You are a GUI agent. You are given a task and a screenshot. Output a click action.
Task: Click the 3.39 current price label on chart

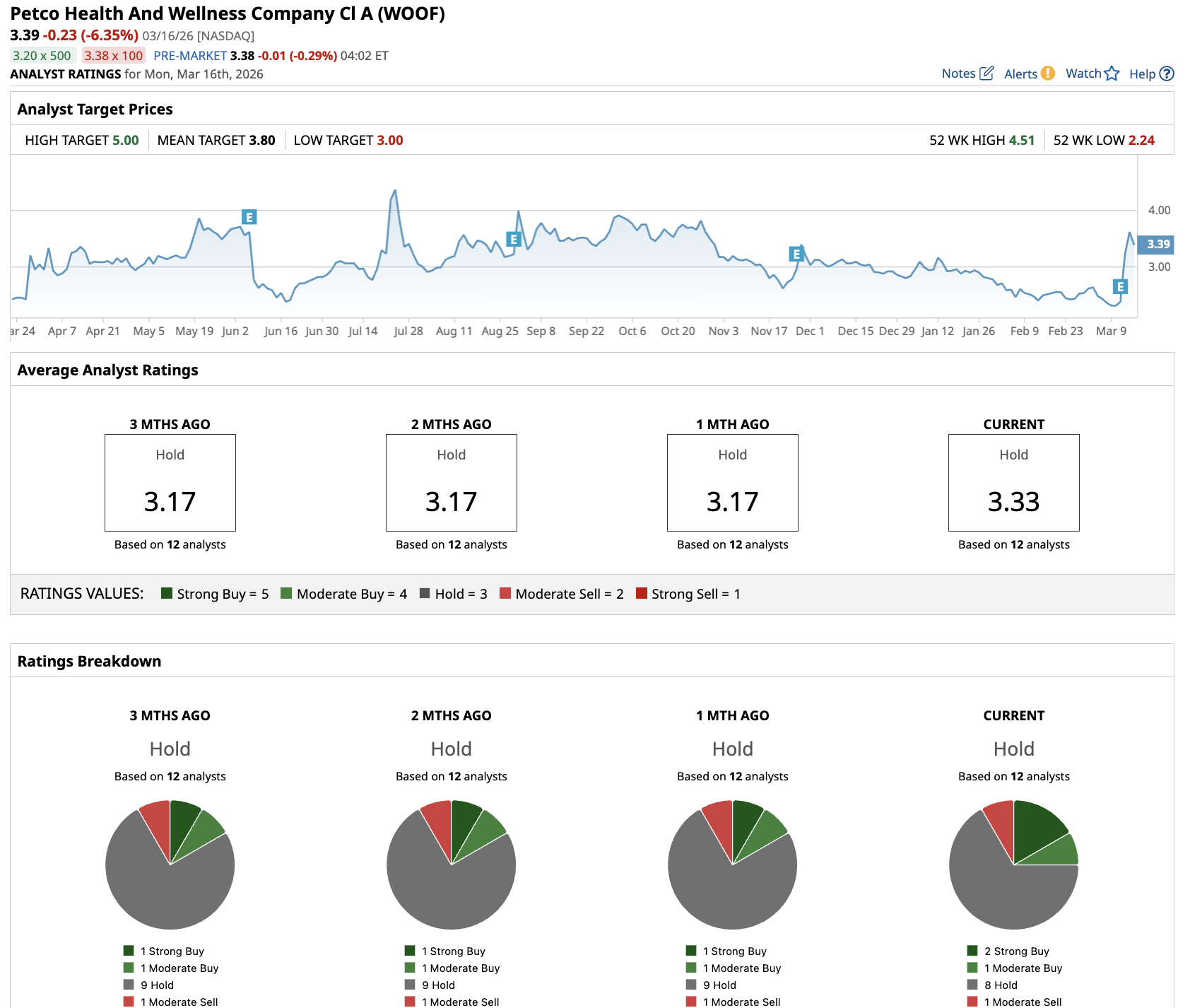(1156, 245)
